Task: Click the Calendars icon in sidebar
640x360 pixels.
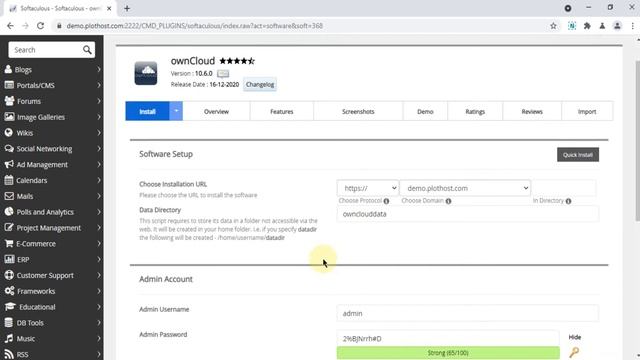Action: [x=9, y=180]
